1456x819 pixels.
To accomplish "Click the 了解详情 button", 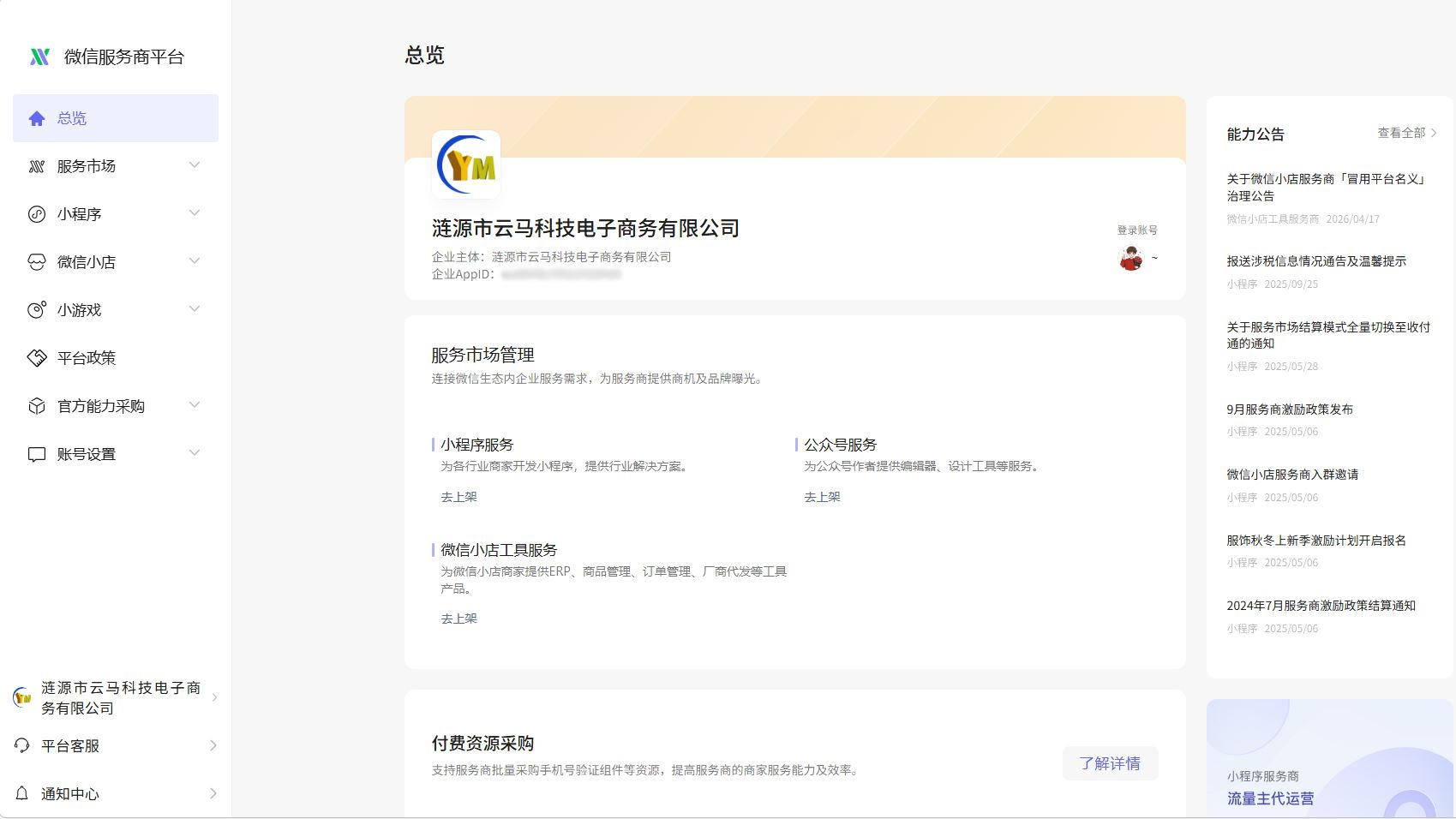I will tap(1110, 763).
